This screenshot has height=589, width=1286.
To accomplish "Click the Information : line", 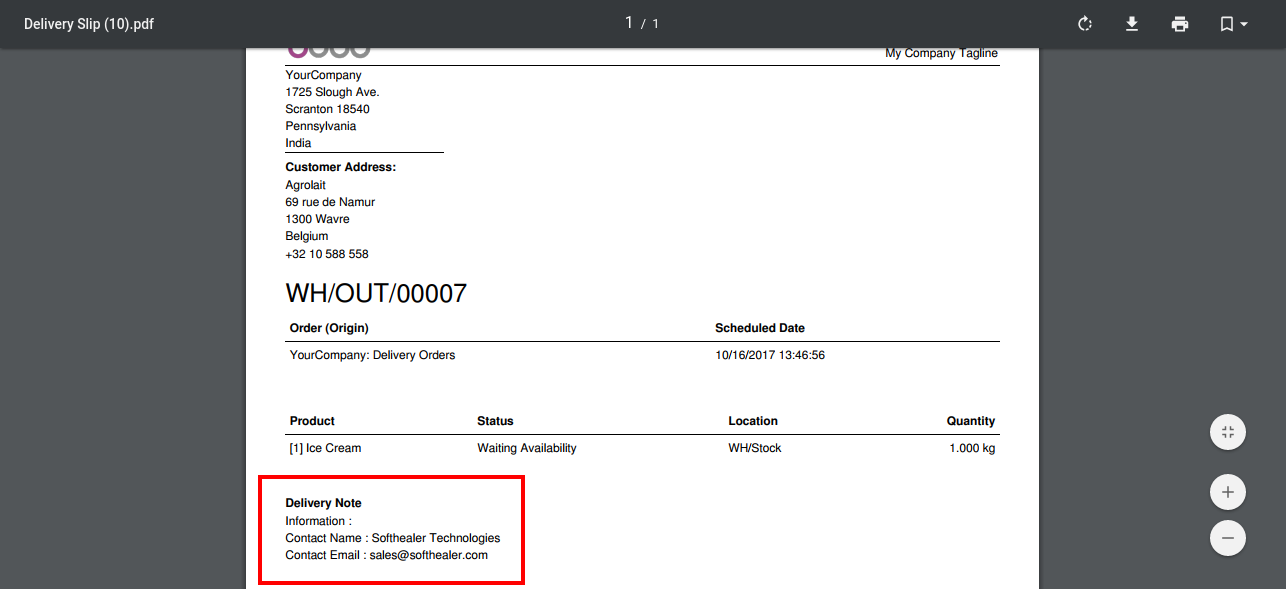I will 319,521.
